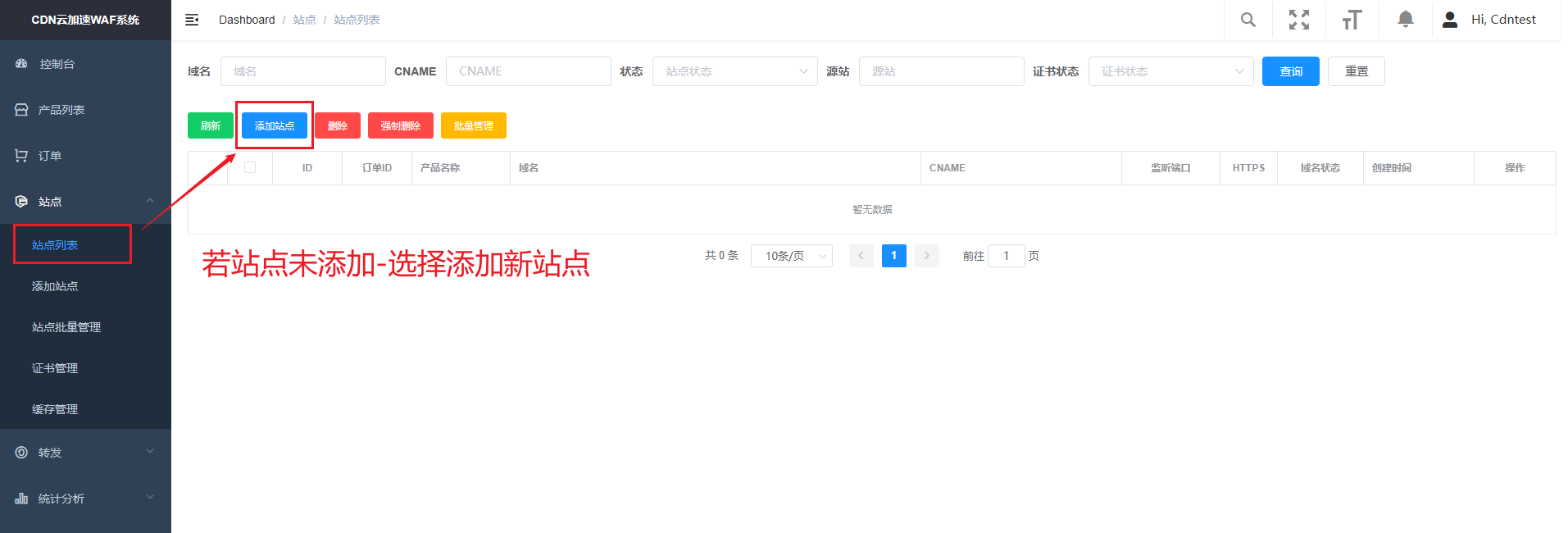1568x533 pixels.
Task: Open the 站点状态 status dropdown
Action: pos(734,71)
